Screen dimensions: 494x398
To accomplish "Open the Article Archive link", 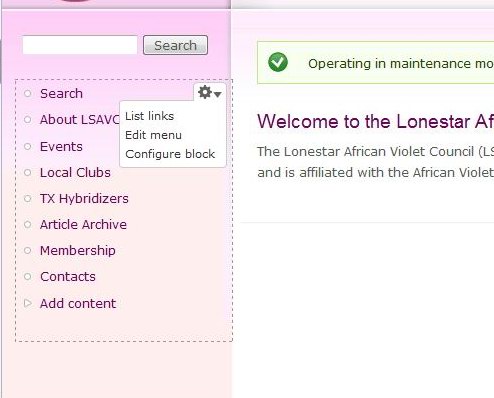I will tap(83, 224).
